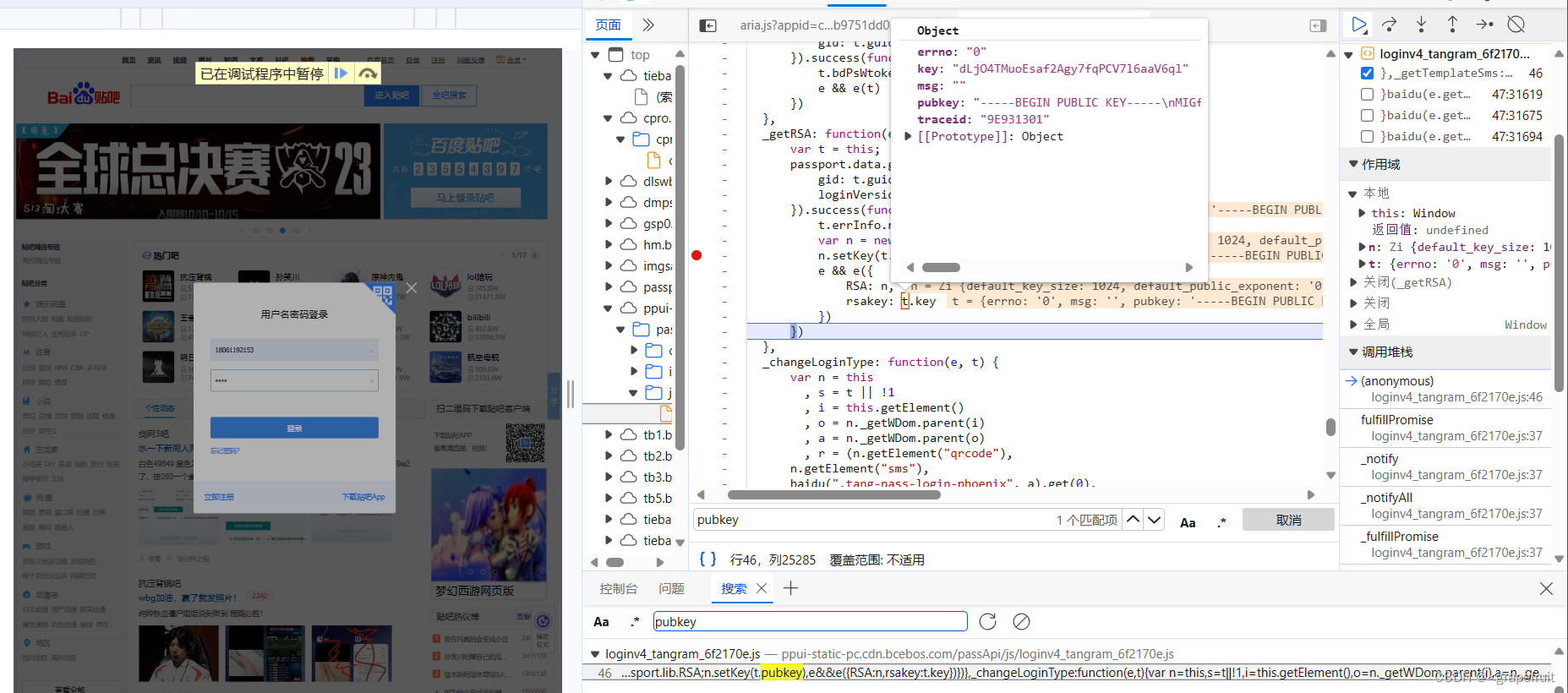Collapse the top frame tree node
Image resolution: width=1568 pixels, height=693 pixels.
point(595,55)
